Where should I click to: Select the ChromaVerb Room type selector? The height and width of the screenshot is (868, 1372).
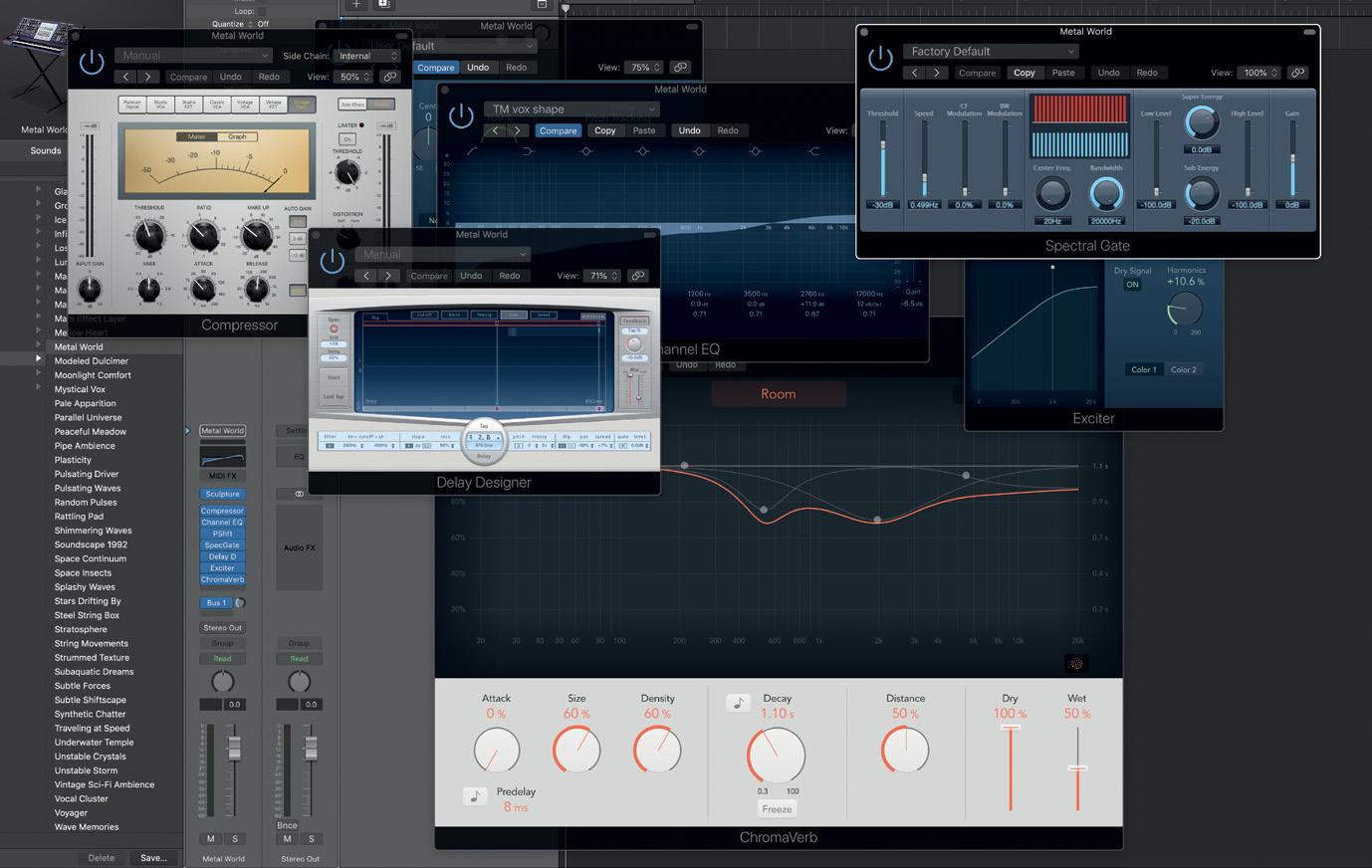pyautogui.click(x=778, y=394)
